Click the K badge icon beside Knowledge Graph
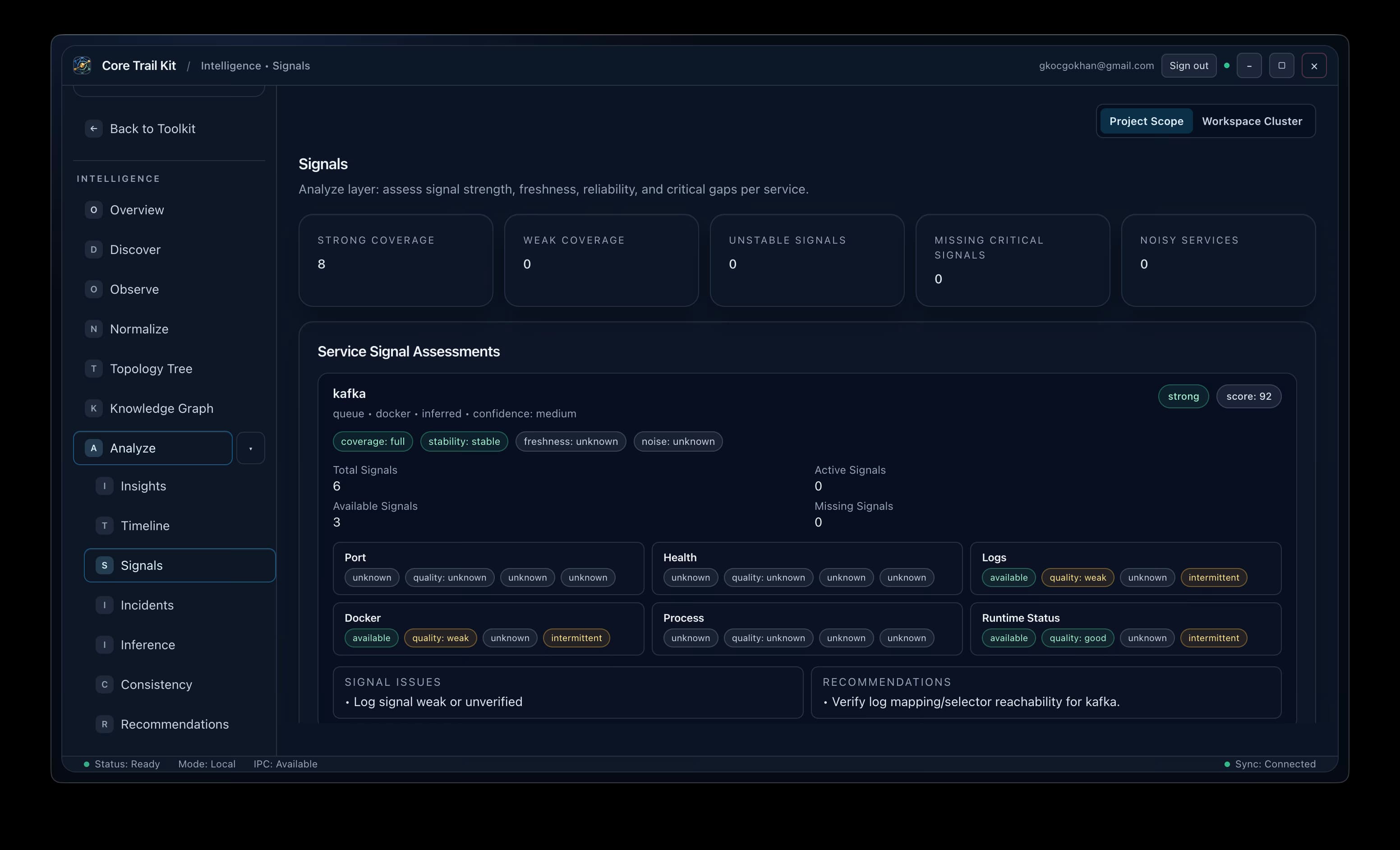The width and height of the screenshot is (1400, 850). (94, 408)
